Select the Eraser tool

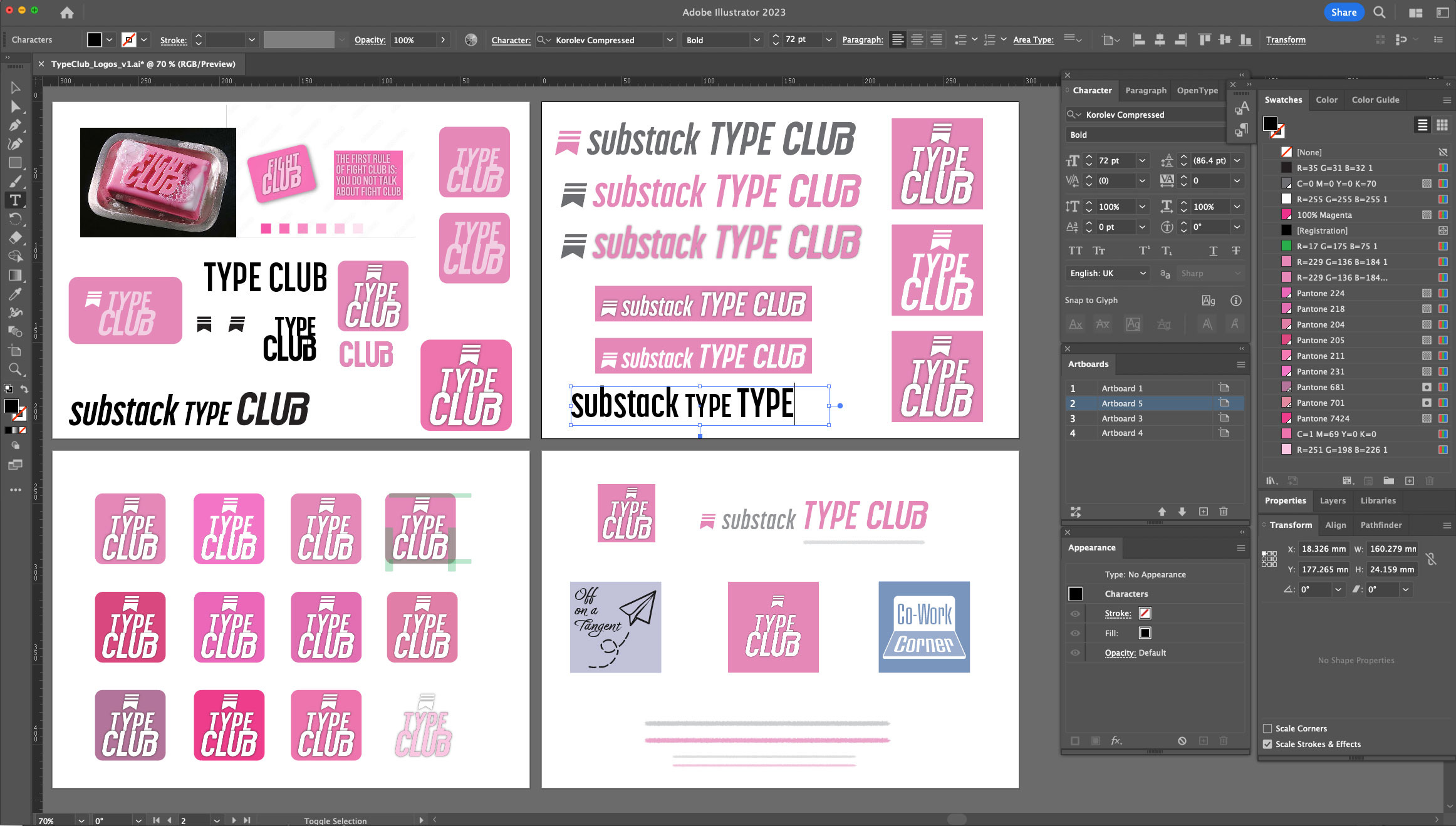(x=15, y=238)
